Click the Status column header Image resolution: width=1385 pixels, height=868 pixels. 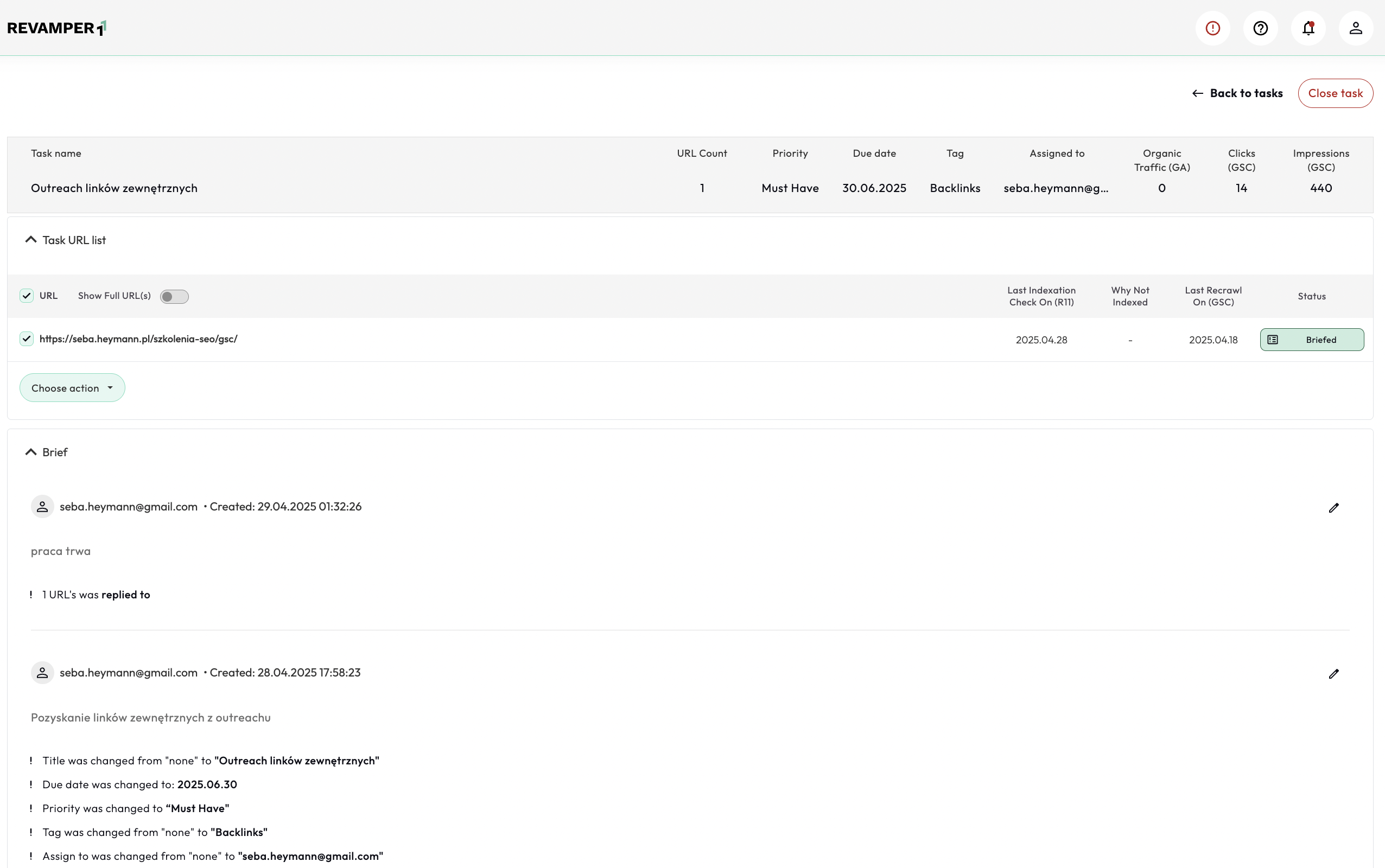pos(1311,296)
